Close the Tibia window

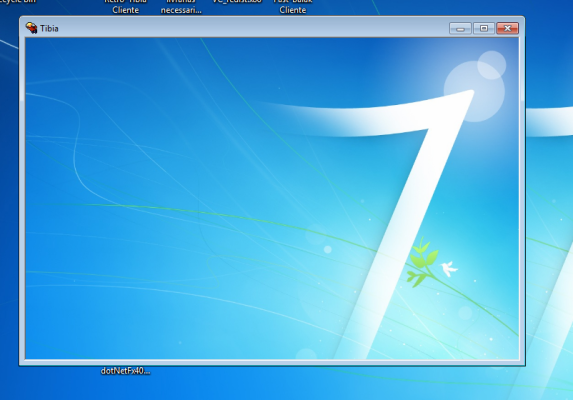[507, 28]
